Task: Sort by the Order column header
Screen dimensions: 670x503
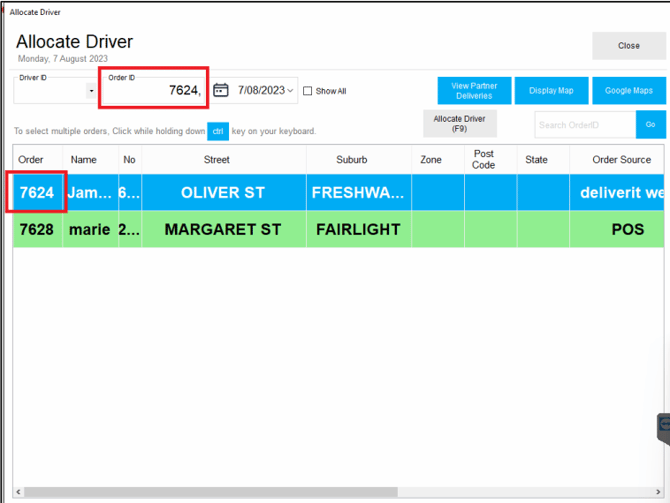Action: point(31,160)
